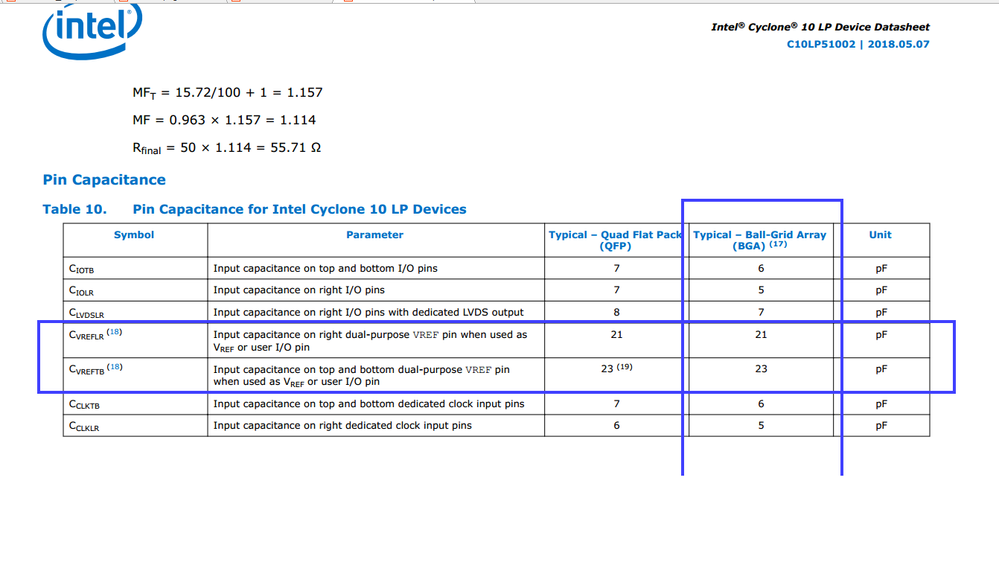Viewport: 999px width, 565px height.
Task: Click the MF = 0.963 × 1.157 equation
Action: [224, 120]
